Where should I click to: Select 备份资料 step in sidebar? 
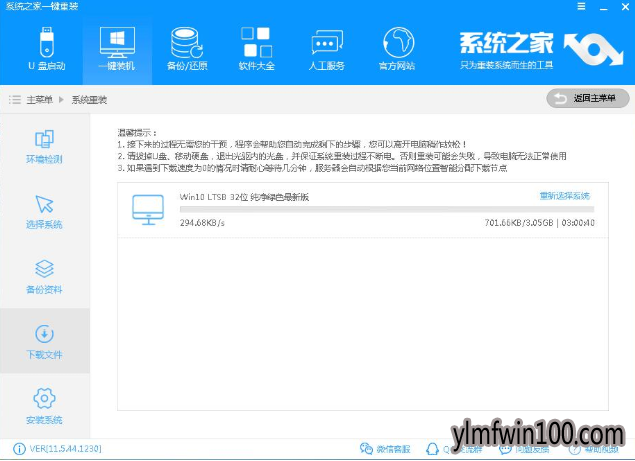point(44,277)
